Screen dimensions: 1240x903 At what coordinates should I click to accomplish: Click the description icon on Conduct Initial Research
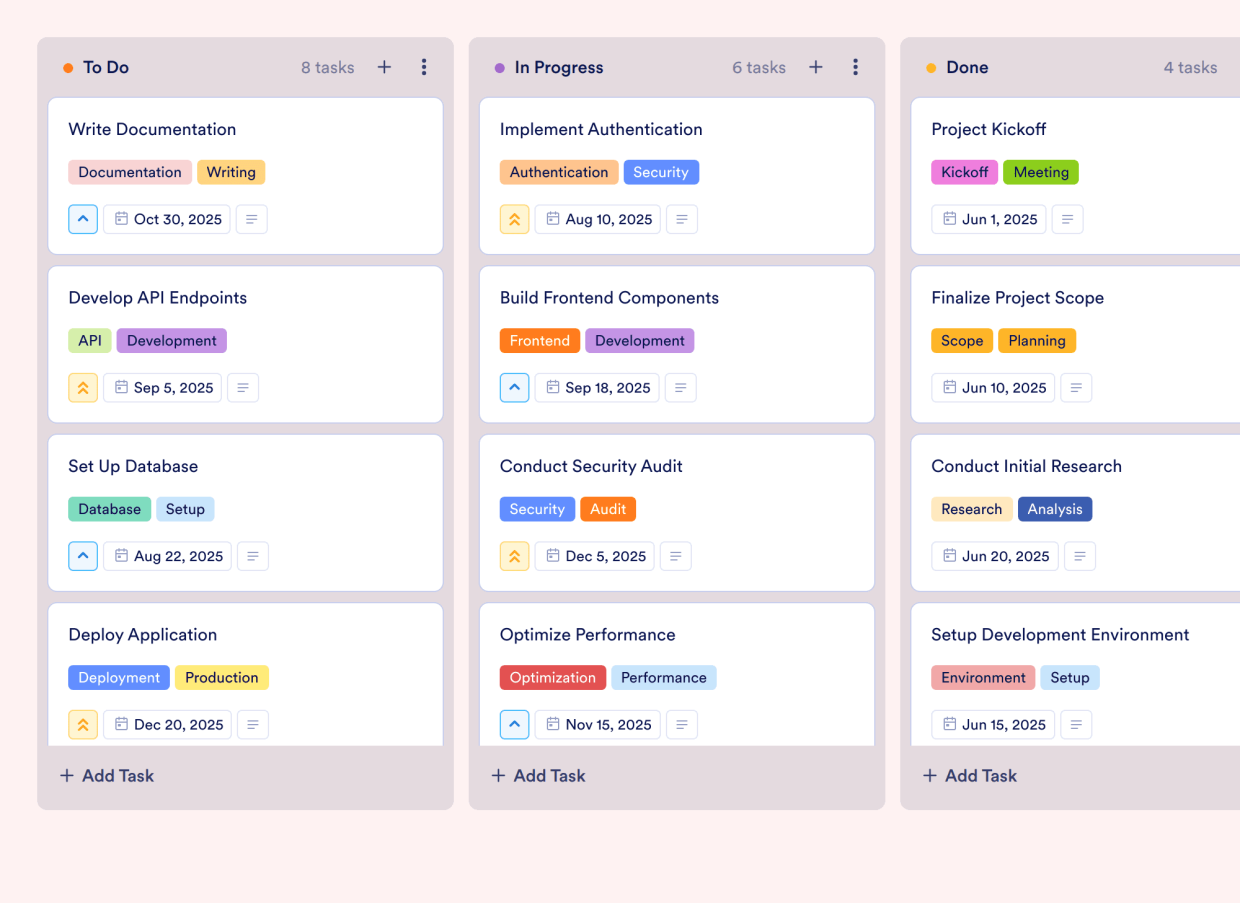pyautogui.click(x=1080, y=556)
